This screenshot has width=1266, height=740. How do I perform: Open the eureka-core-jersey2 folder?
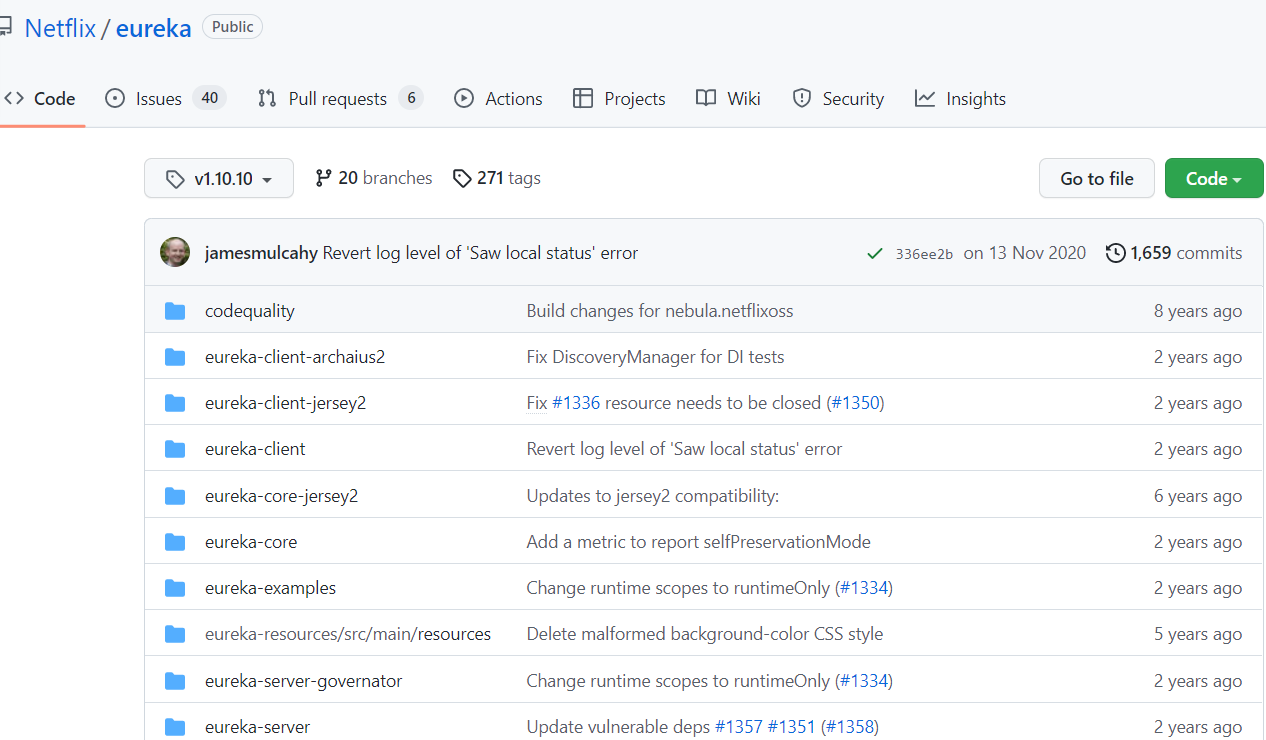[x=282, y=496]
